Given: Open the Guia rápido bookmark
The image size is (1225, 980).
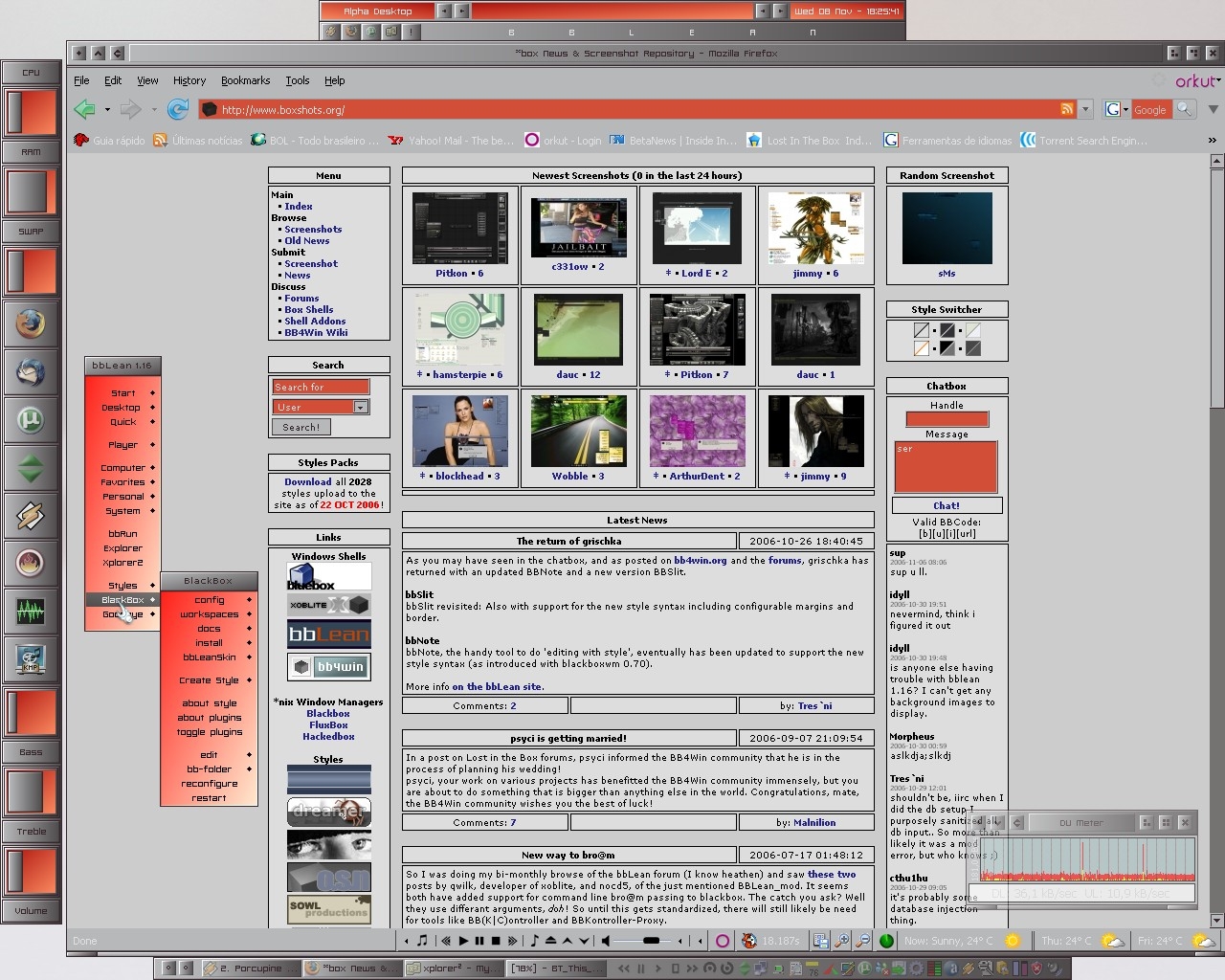Looking at the screenshot, I should pyautogui.click(x=110, y=141).
